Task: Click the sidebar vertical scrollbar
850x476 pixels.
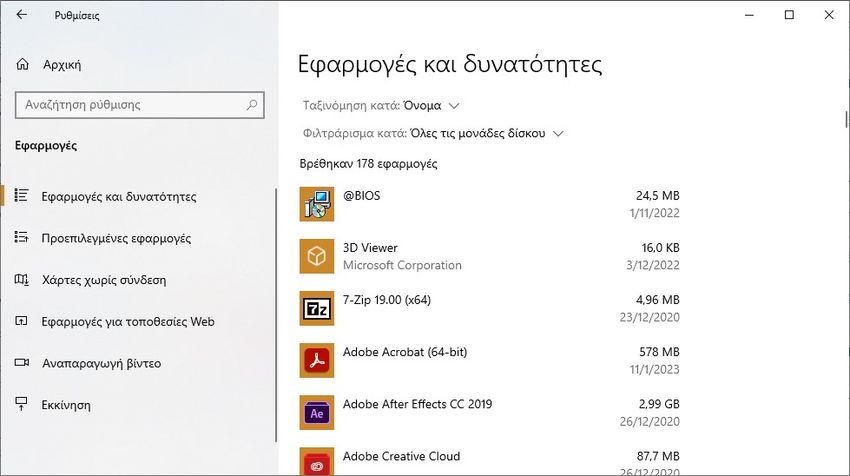Action: (276, 314)
